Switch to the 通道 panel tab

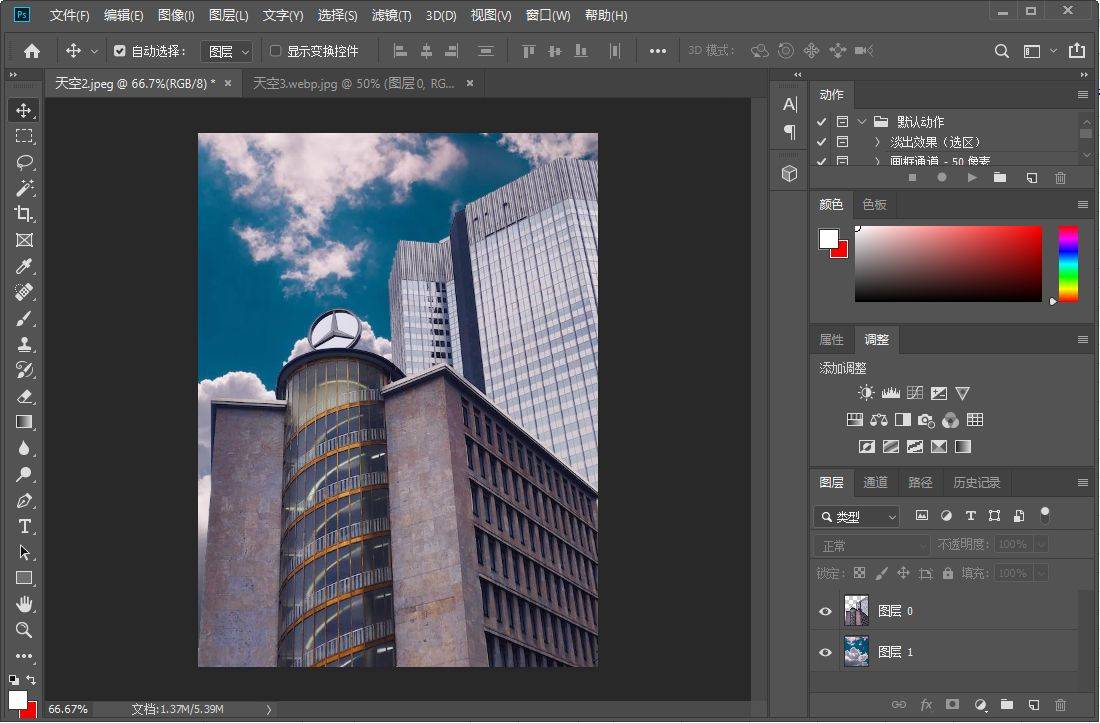click(875, 482)
